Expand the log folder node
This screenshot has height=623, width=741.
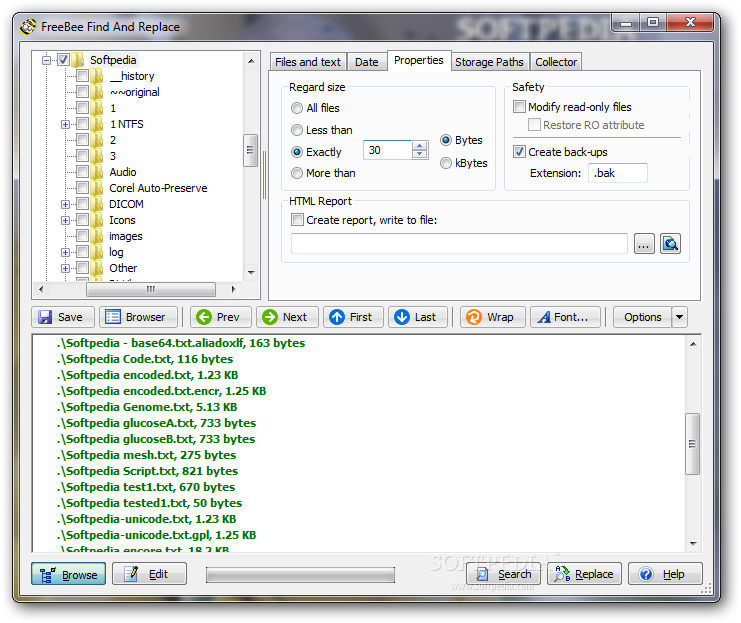(x=65, y=252)
